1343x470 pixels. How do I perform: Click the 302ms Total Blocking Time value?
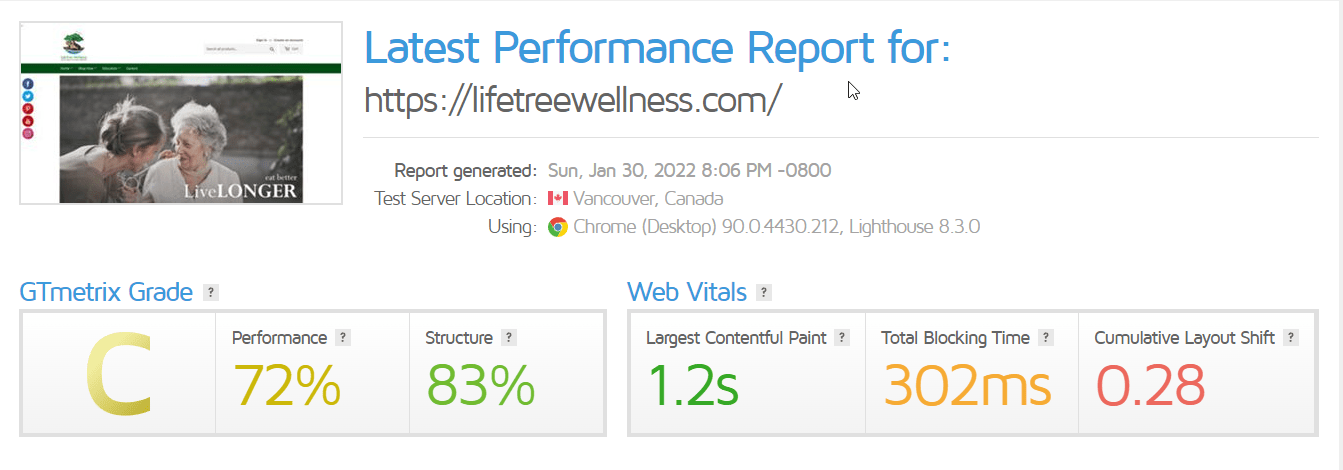(x=968, y=385)
